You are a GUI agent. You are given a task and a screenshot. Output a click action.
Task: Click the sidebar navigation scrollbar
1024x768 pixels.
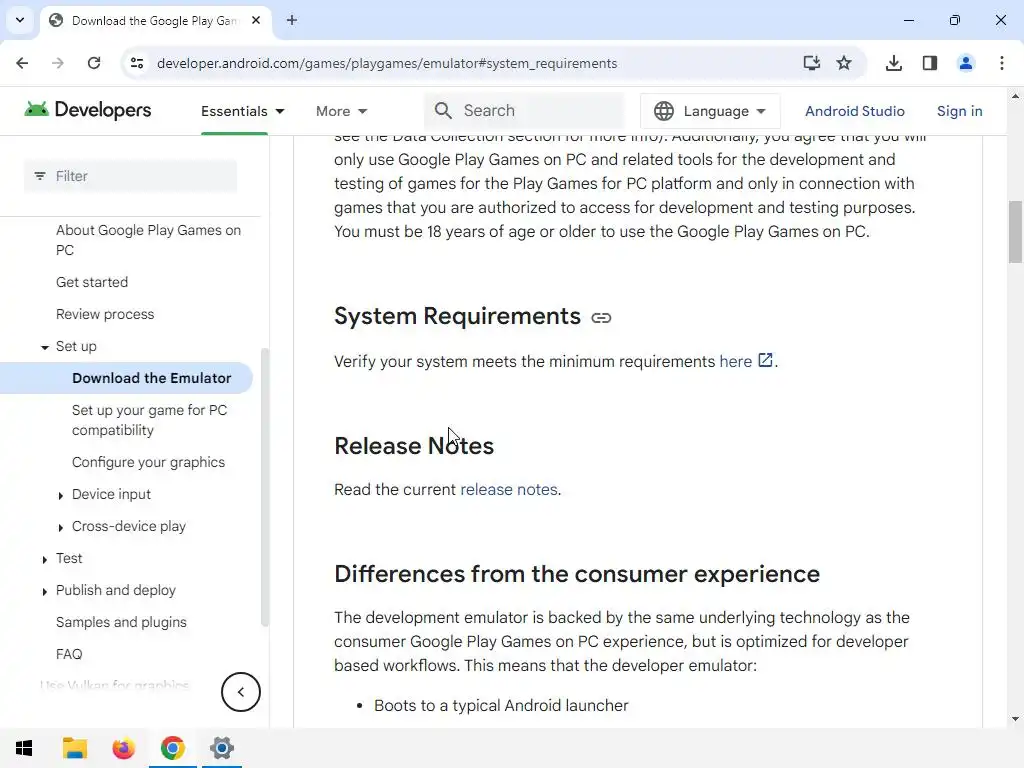point(264,487)
